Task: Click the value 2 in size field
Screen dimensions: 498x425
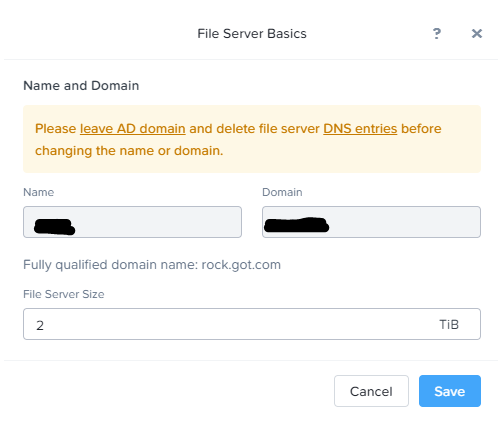Action: [40, 325]
